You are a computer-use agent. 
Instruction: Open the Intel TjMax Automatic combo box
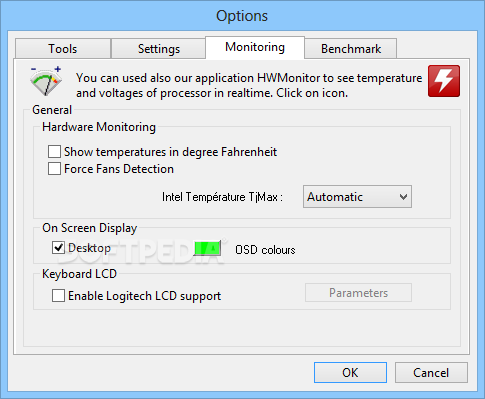pyautogui.click(x=357, y=197)
